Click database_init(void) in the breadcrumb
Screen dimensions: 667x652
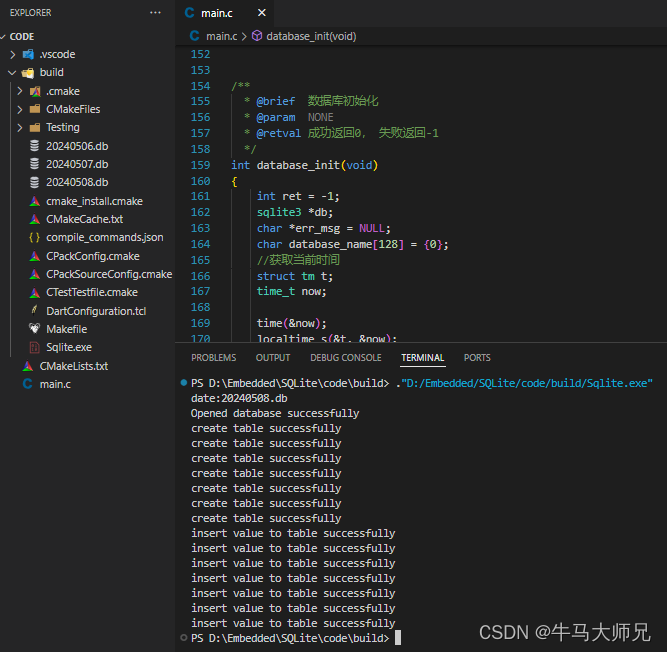tap(310, 36)
